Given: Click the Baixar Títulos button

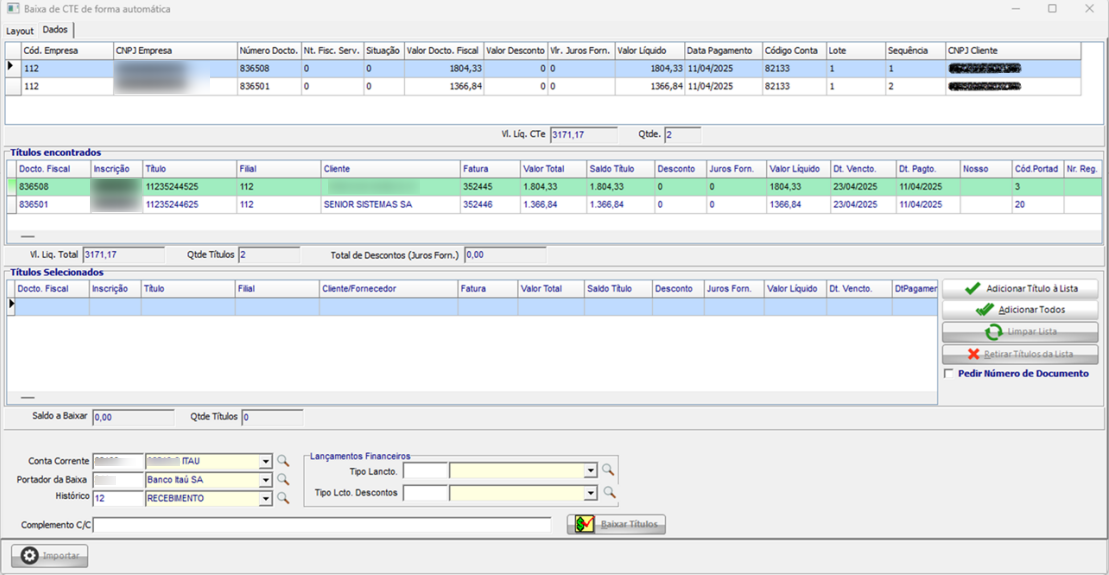Looking at the screenshot, I should point(616,524).
